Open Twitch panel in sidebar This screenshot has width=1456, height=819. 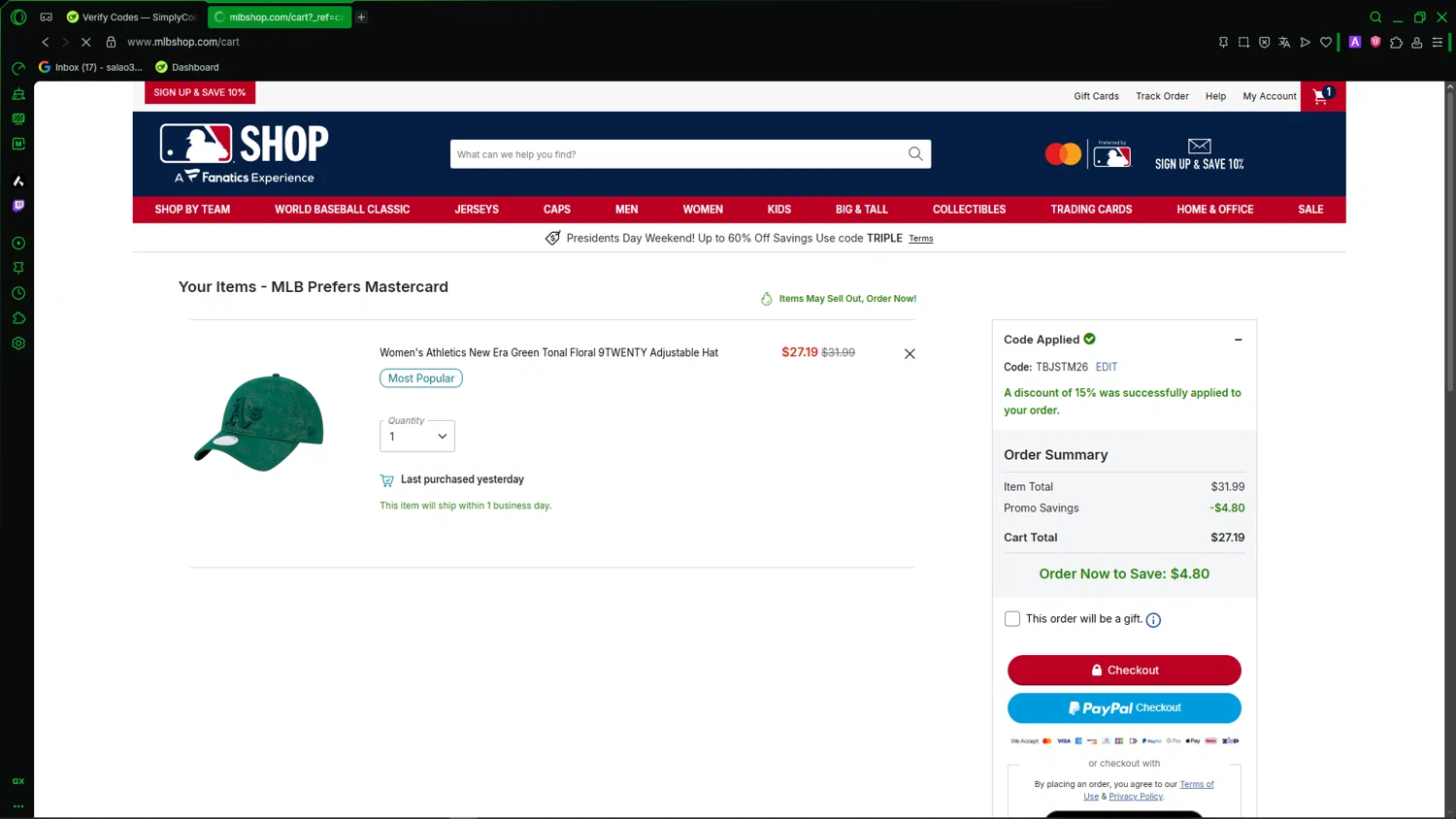tap(18, 206)
